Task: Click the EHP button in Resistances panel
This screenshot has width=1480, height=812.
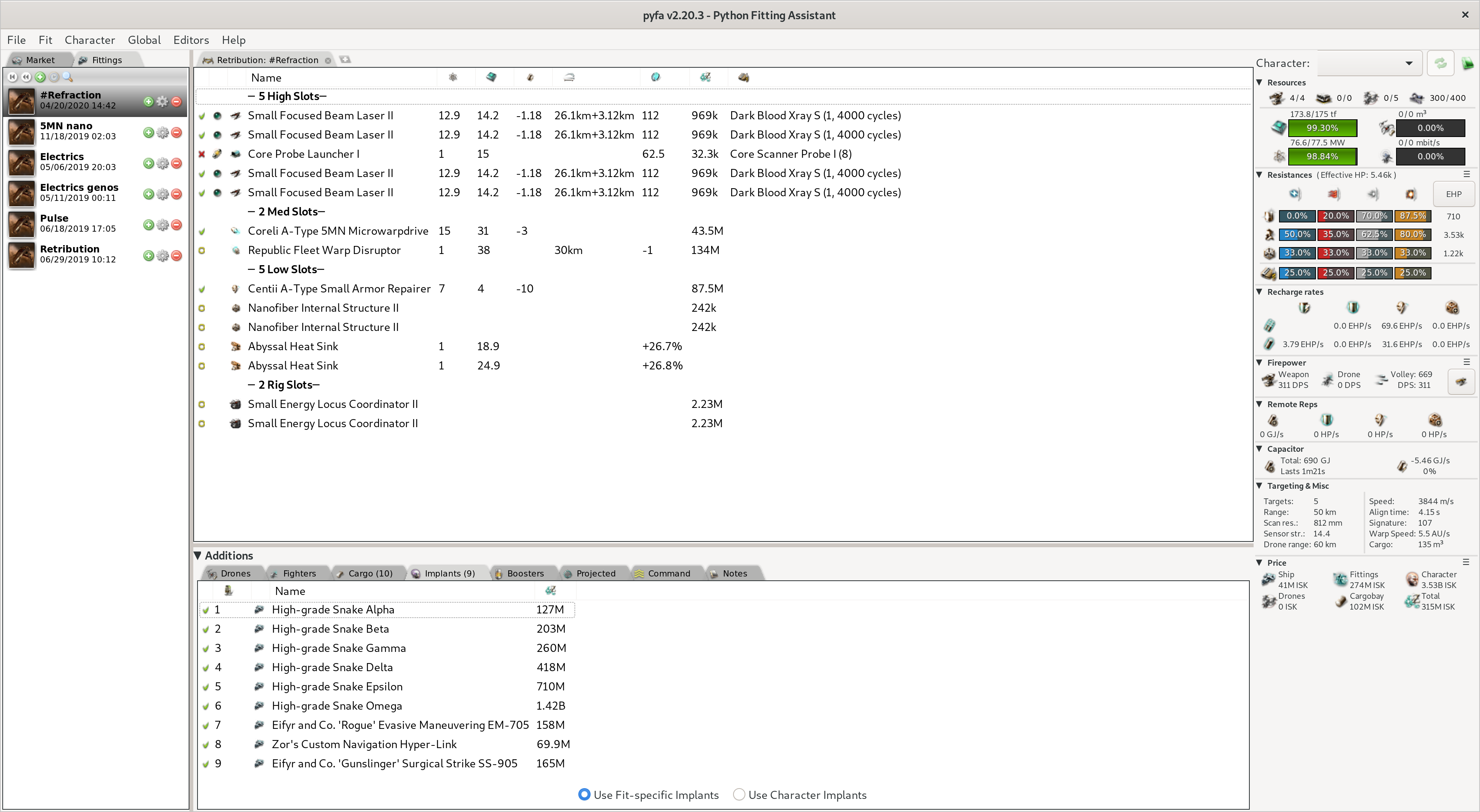Action: [1453, 194]
